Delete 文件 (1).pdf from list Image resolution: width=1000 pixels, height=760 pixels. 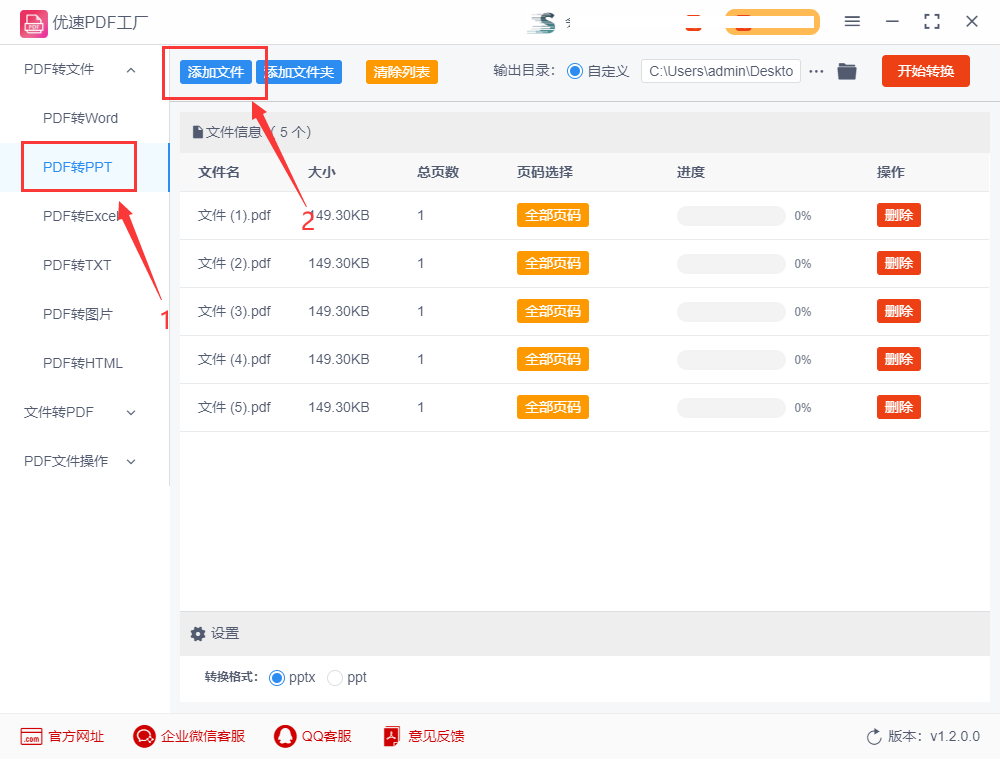899,216
